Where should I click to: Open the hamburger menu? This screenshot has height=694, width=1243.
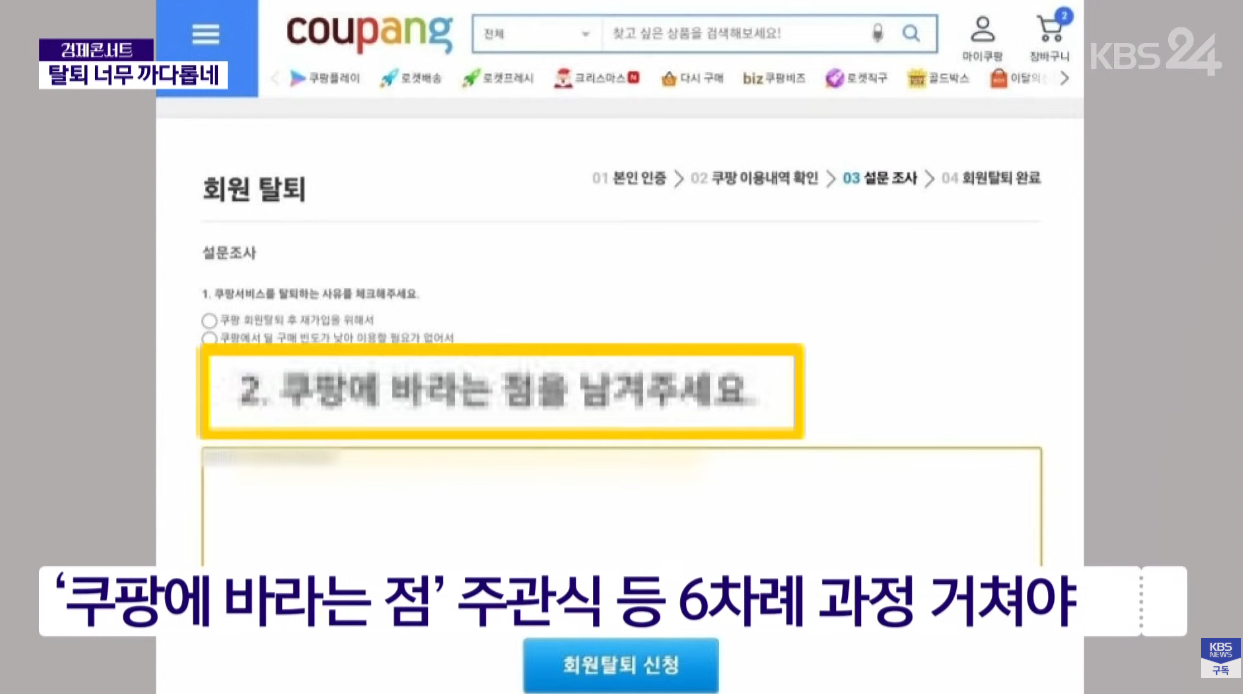(x=205, y=34)
